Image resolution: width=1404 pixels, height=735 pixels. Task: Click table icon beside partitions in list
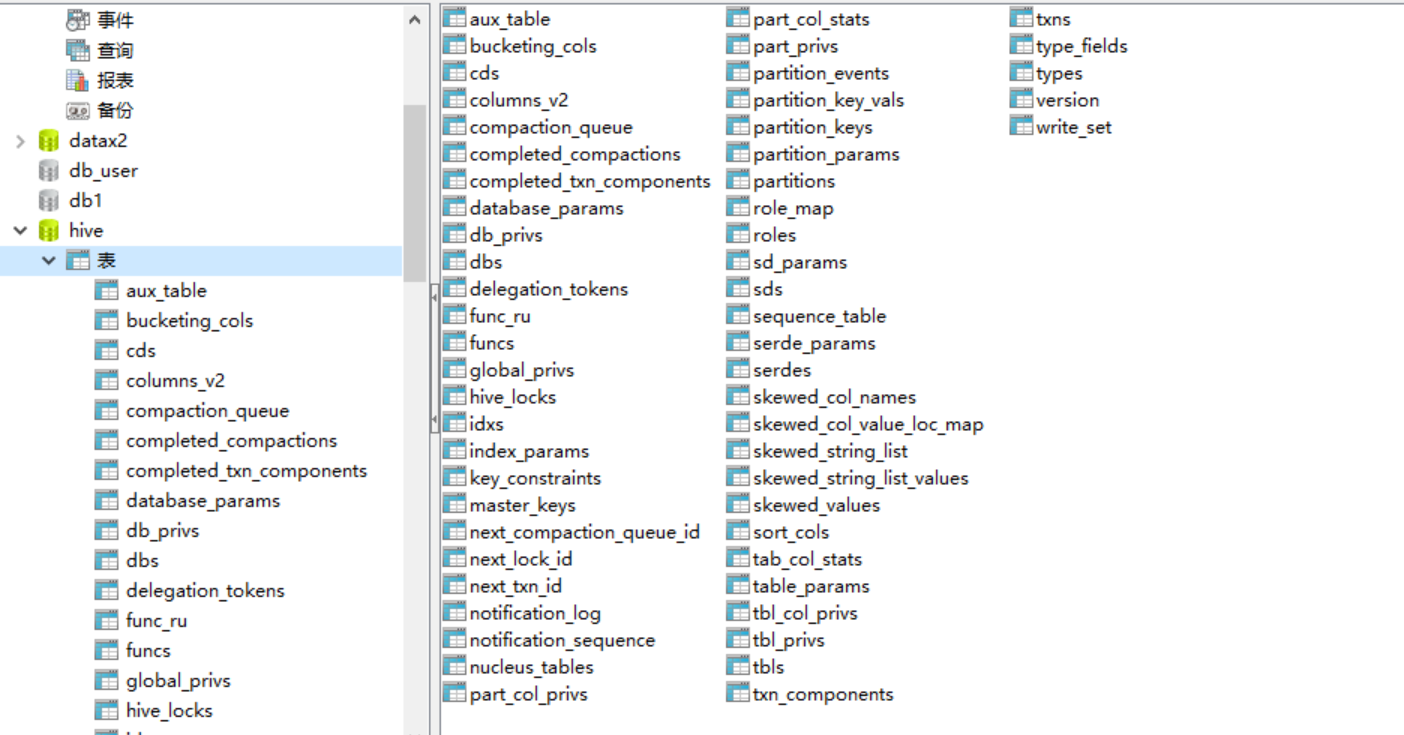738,181
